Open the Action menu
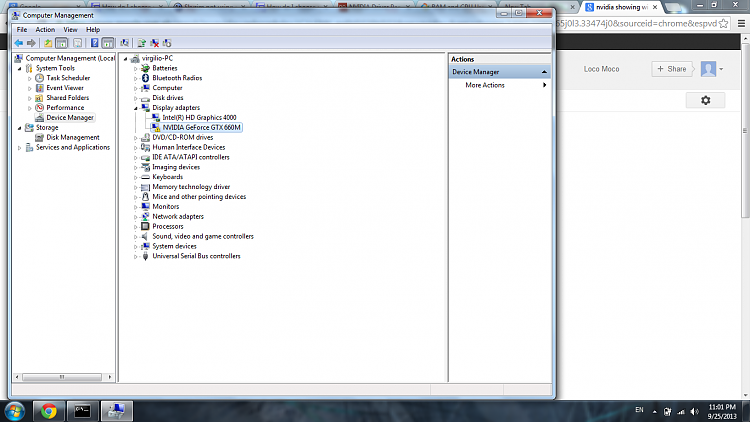The image size is (750, 422). coord(45,30)
